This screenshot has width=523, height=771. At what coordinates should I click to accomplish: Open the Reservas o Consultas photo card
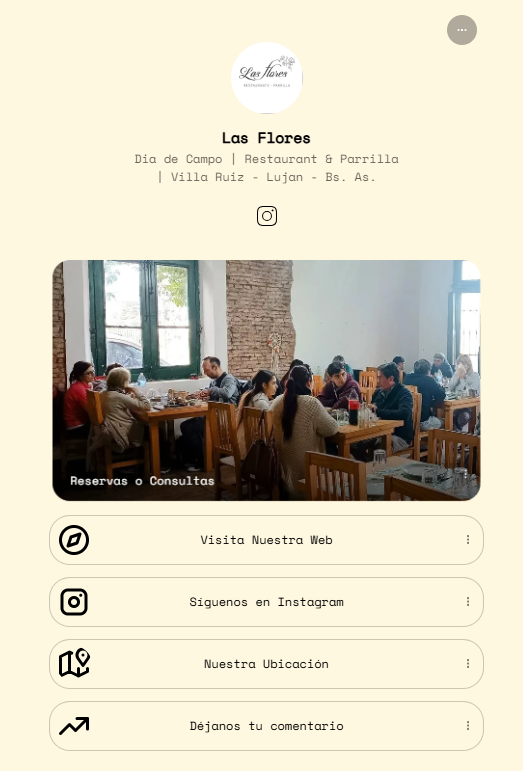click(x=266, y=380)
